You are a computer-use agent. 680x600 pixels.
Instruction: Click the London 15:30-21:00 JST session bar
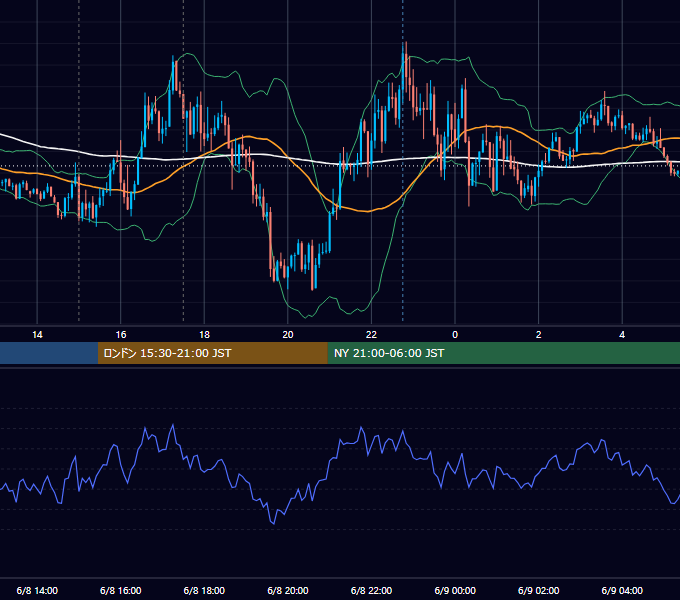(x=212, y=353)
